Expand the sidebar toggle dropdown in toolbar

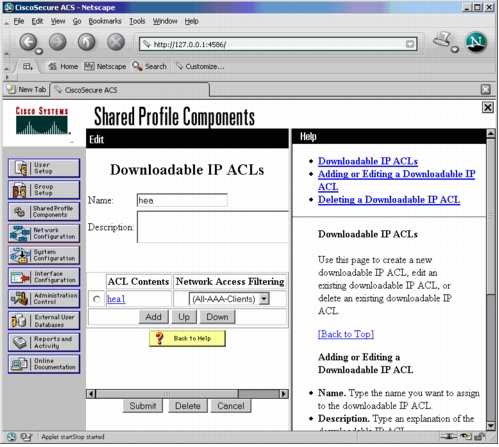coord(28,67)
